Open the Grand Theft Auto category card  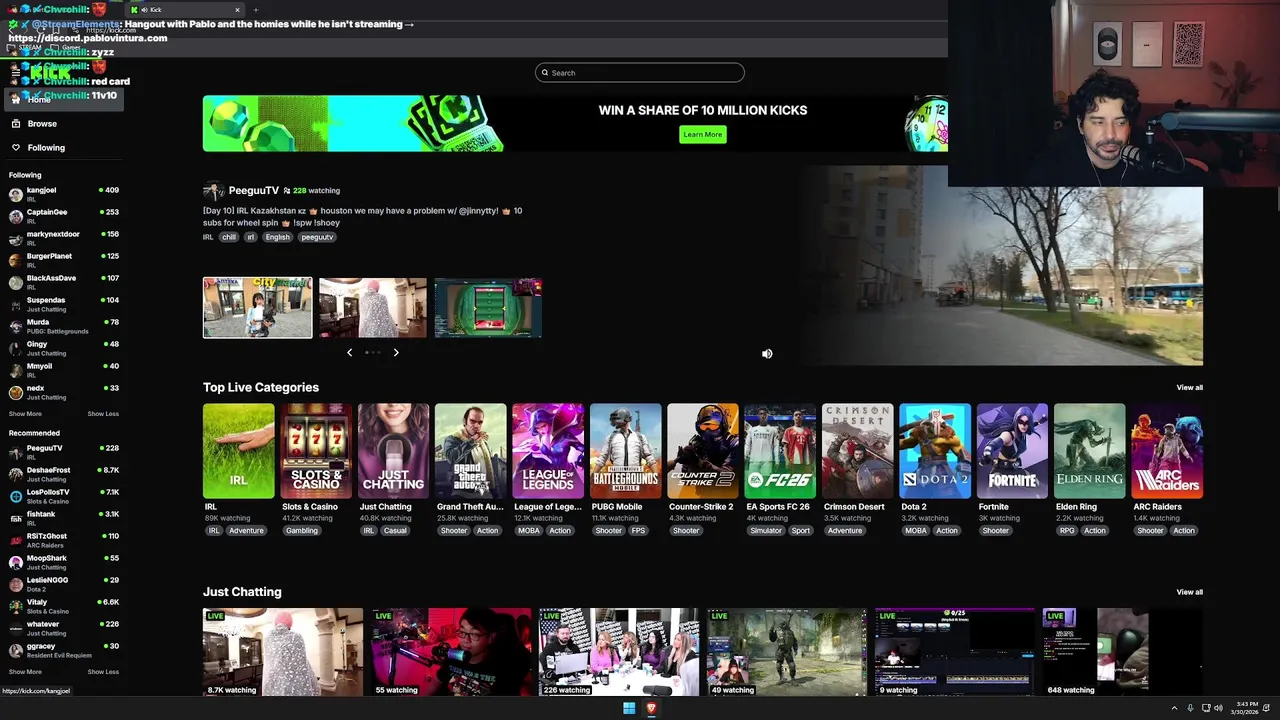471,451
